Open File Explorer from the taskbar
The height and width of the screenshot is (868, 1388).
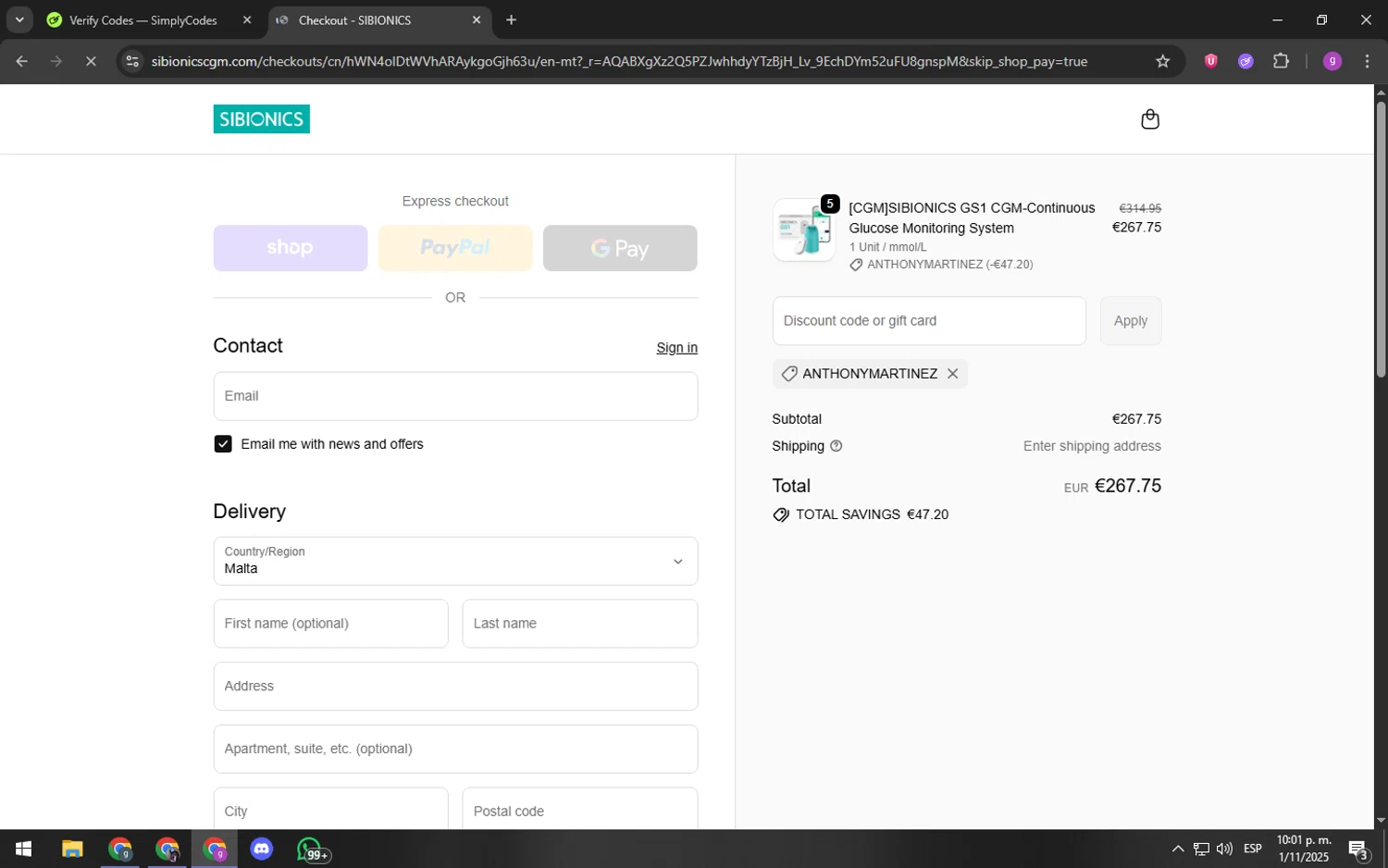click(72, 849)
